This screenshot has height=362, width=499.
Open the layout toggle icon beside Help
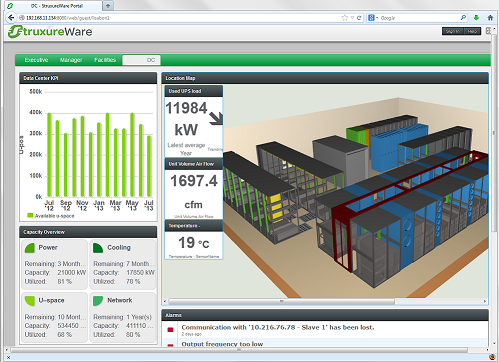coord(488,31)
